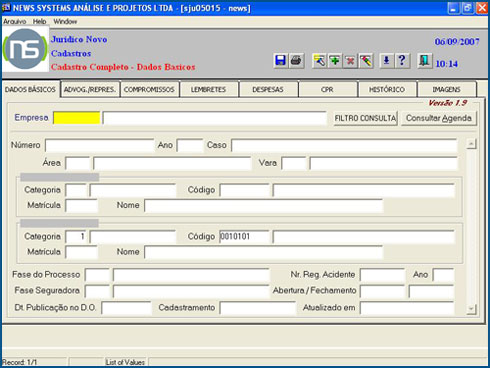Open the Arquivo menu

coord(15,21)
